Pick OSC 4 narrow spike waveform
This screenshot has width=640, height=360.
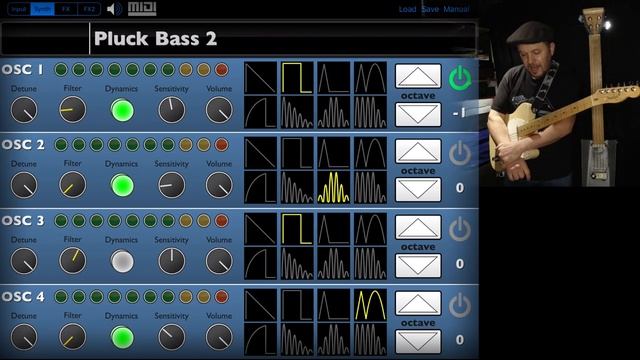pos(333,305)
